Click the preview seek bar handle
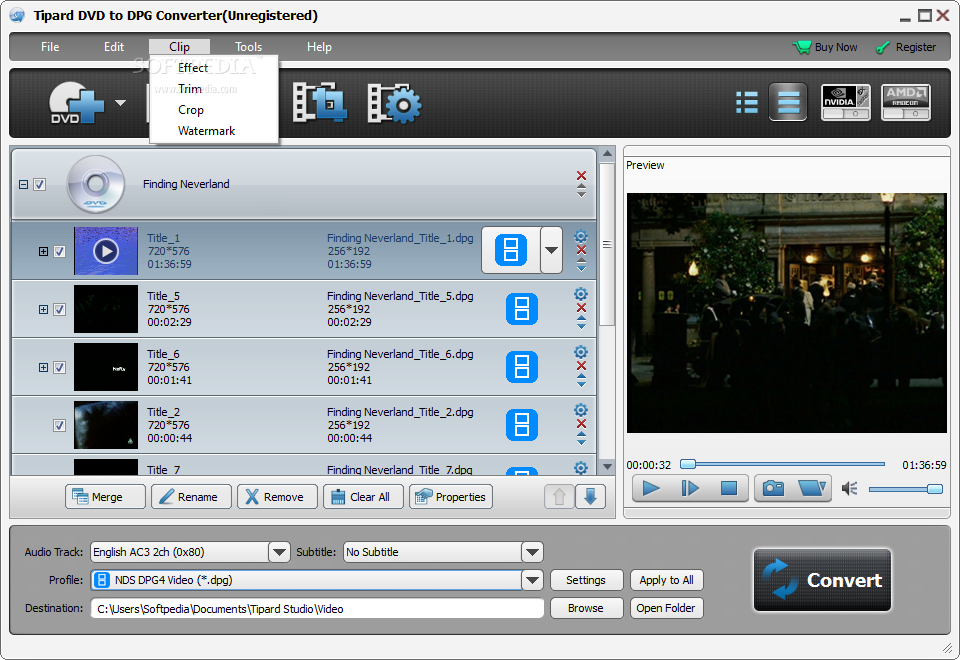960x660 pixels. tap(688, 464)
